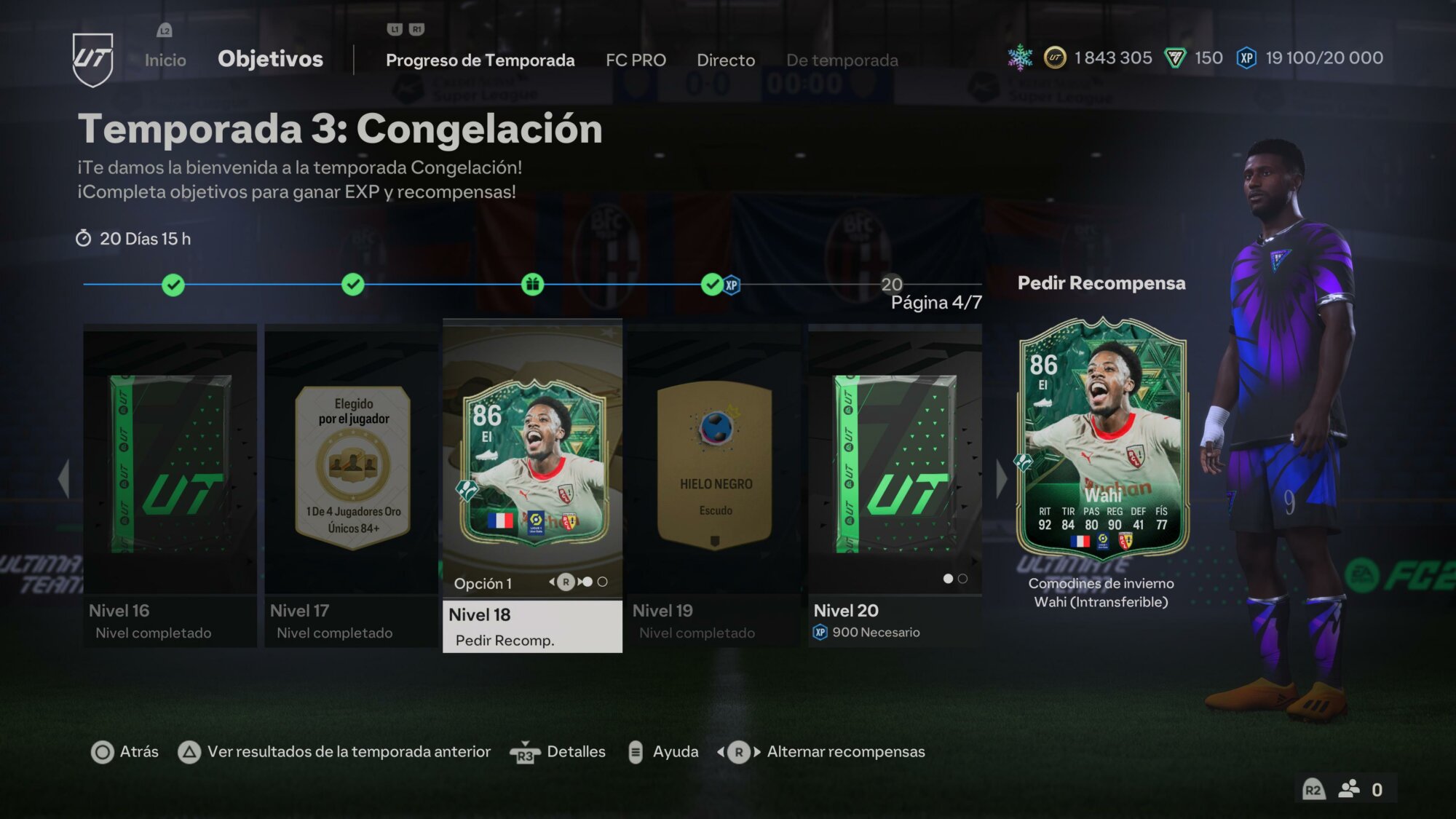Viewport: 1456px width, 819px height.
Task: Go to next rewards page with right arrow
Action: point(1002,478)
